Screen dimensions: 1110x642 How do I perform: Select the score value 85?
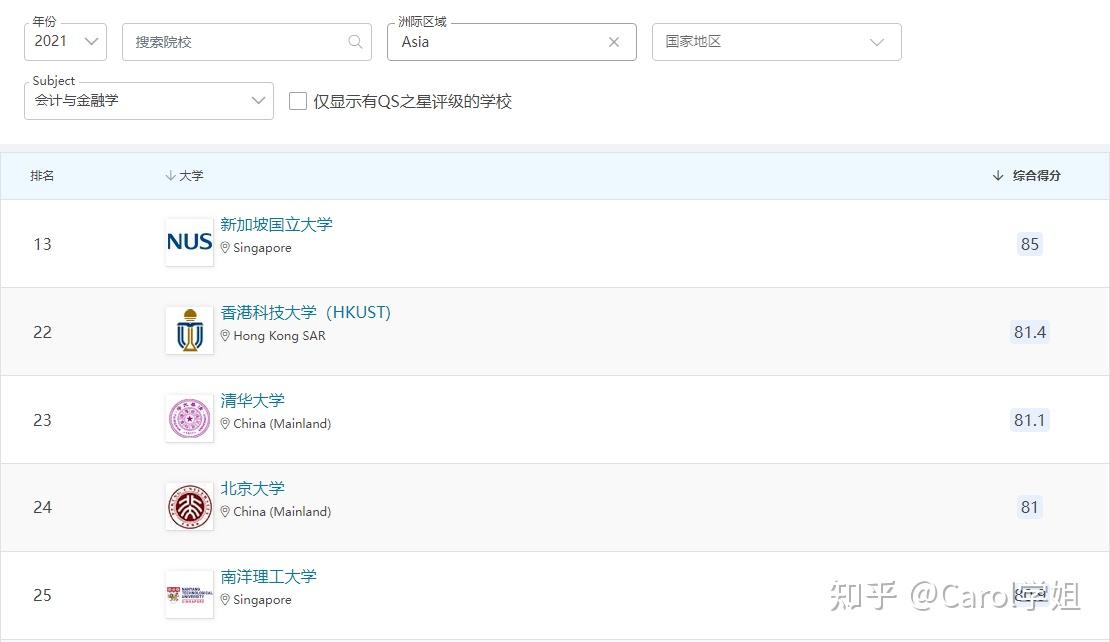coord(1029,244)
